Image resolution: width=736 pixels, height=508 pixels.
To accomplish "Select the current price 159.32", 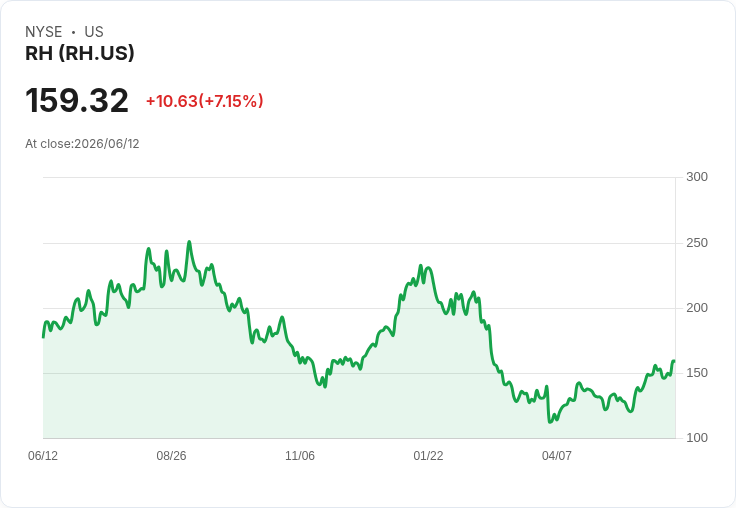I will click(x=77, y=100).
